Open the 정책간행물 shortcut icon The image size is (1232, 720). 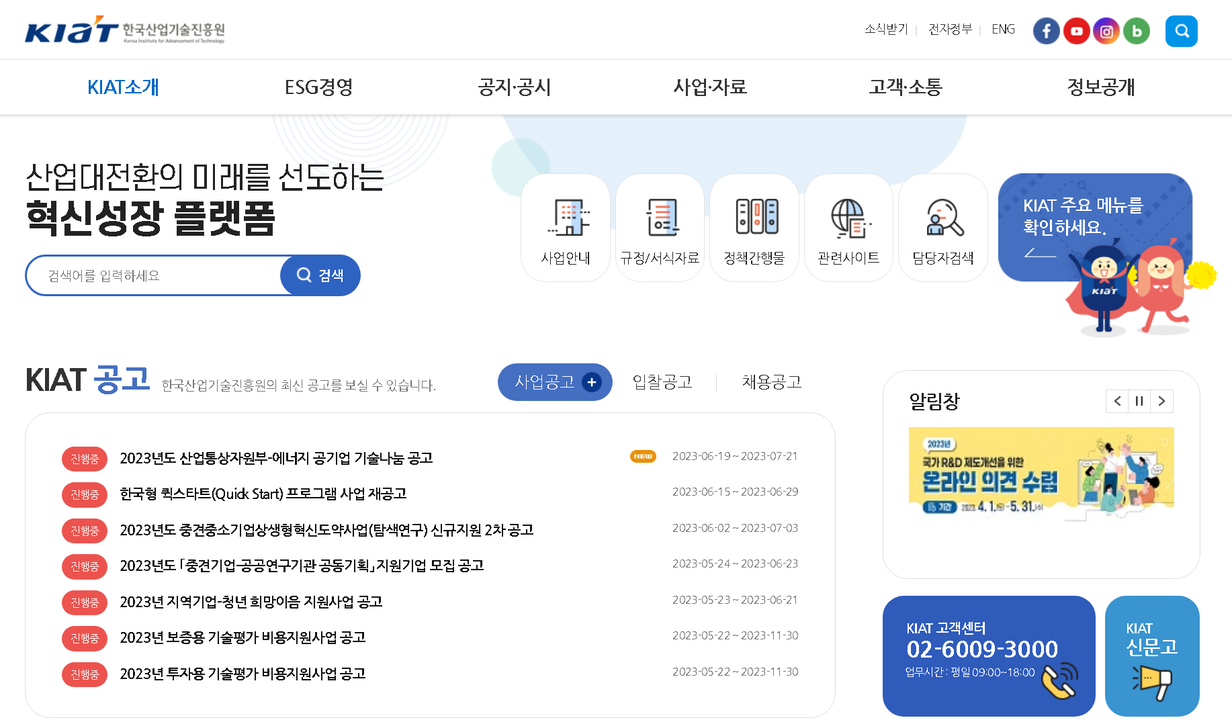754,228
